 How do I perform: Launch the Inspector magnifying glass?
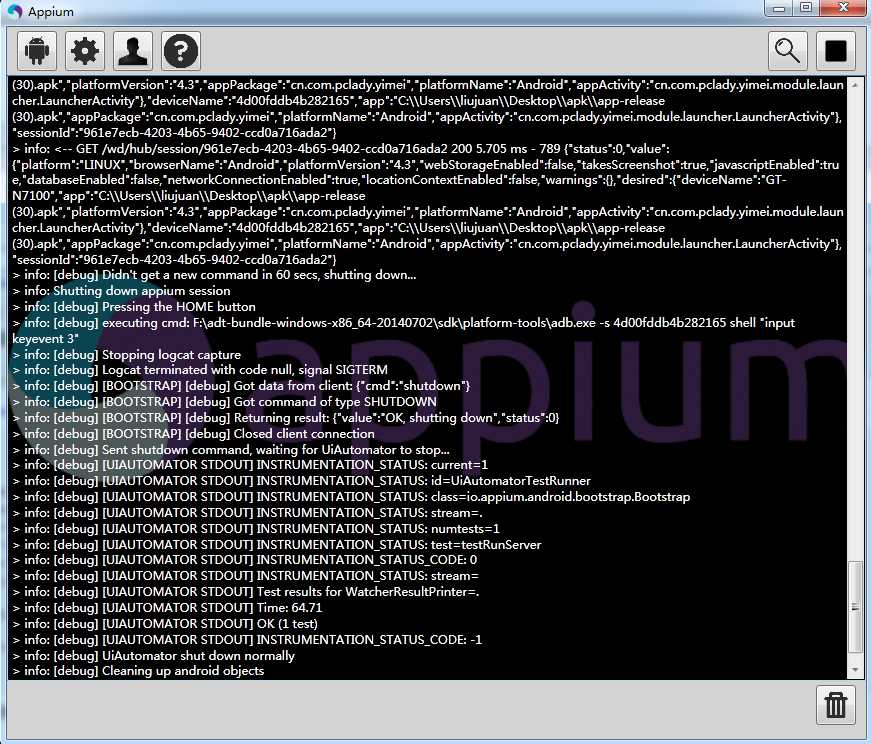788,51
